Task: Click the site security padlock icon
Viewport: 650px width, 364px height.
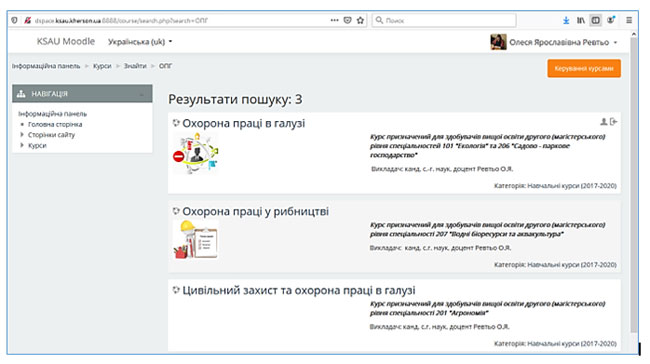Action: [x=27, y=20]
